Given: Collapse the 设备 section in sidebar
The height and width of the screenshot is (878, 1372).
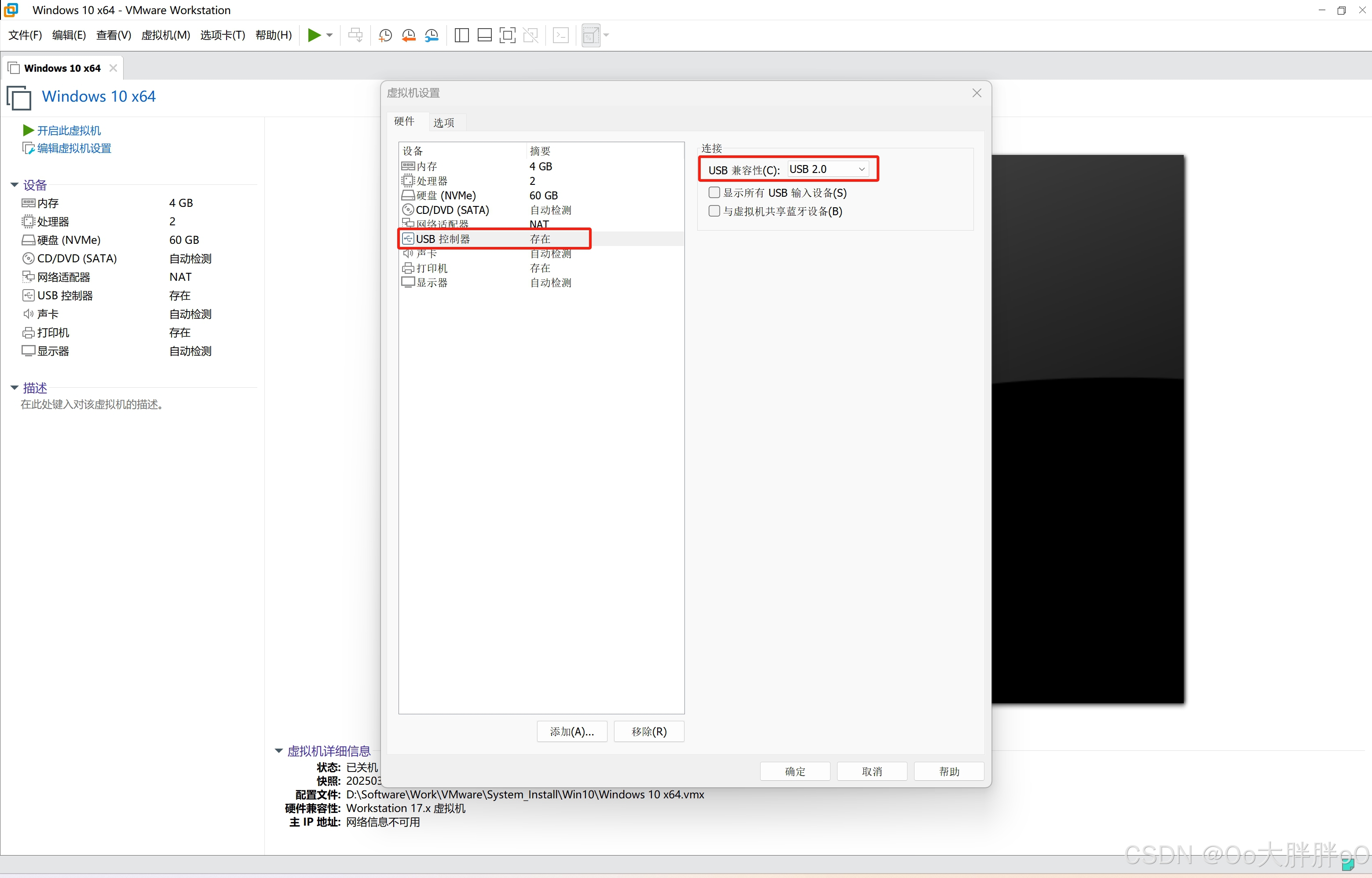Looking at the screenshot, I should pos(14,185).
